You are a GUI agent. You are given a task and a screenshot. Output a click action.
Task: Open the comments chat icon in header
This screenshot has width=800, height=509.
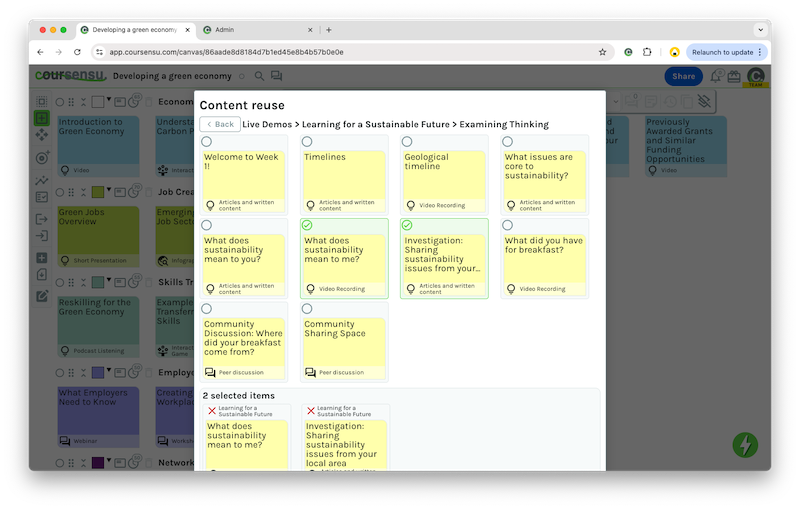pos(276,76)
